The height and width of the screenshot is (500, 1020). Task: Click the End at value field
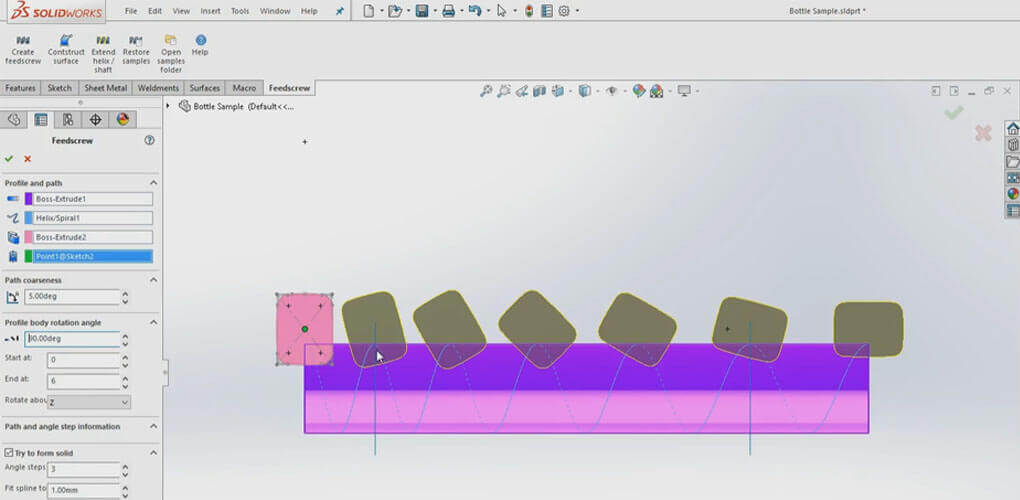coord(83,380)
